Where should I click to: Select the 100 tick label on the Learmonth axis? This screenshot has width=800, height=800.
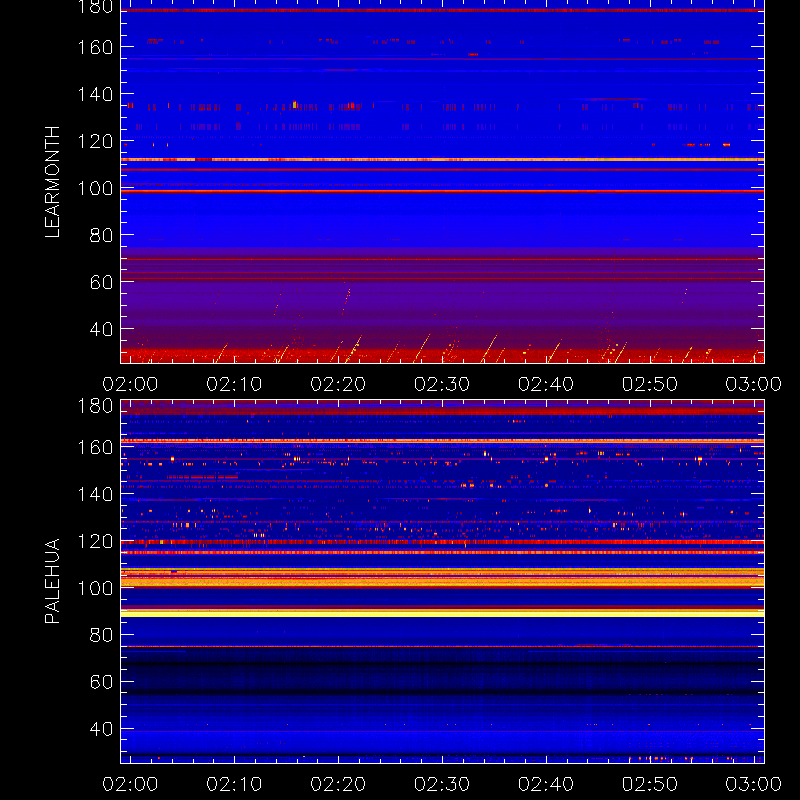tap(95, 188)
